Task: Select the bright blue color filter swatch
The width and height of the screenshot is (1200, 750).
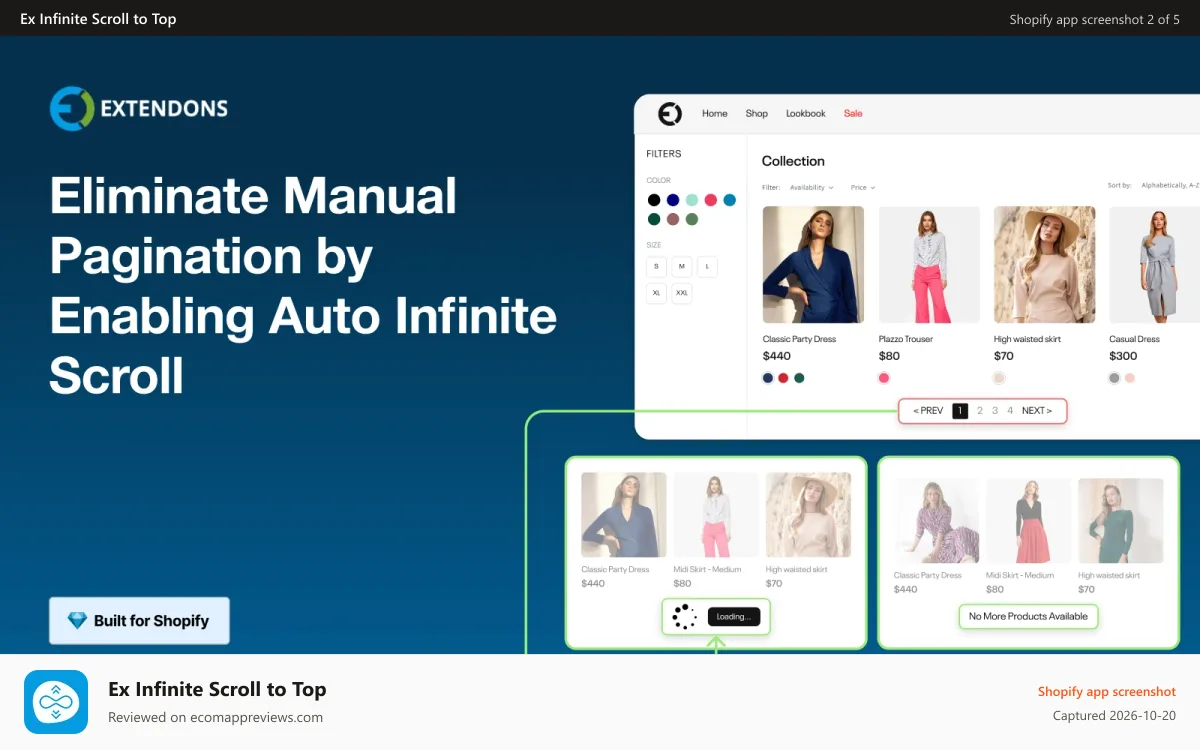Action: (730, 200)
